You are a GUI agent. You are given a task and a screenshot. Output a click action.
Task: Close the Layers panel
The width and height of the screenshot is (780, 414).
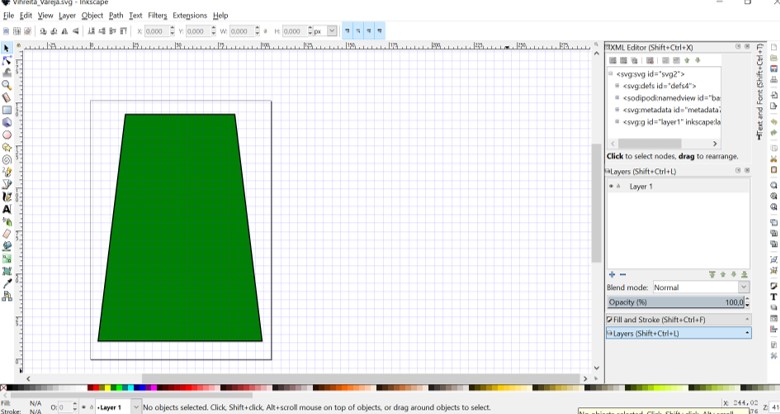[747, 170]
